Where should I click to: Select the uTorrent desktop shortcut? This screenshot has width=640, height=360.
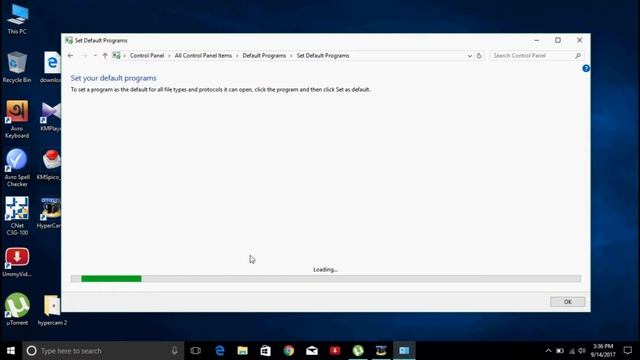point(17,309)
